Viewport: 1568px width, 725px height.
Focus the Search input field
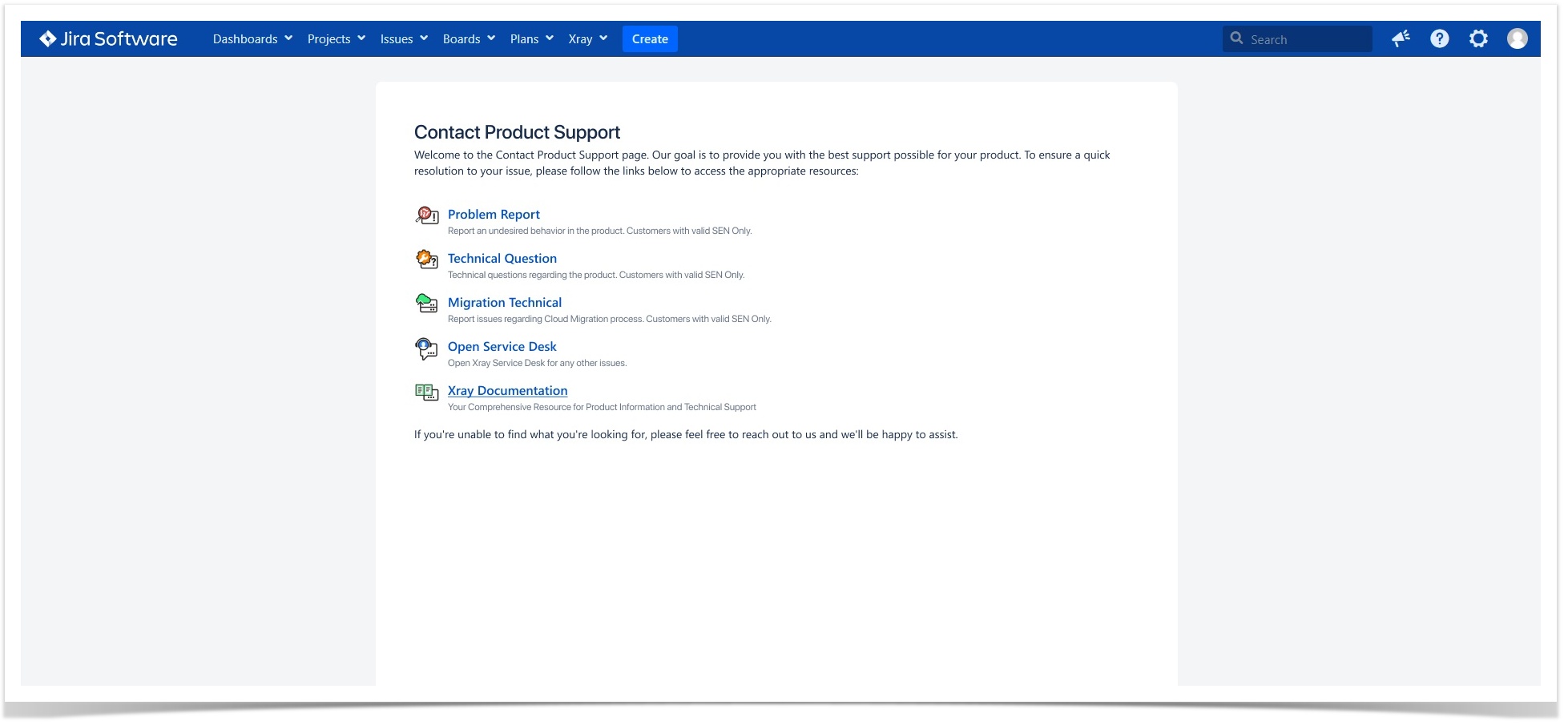1297,38
